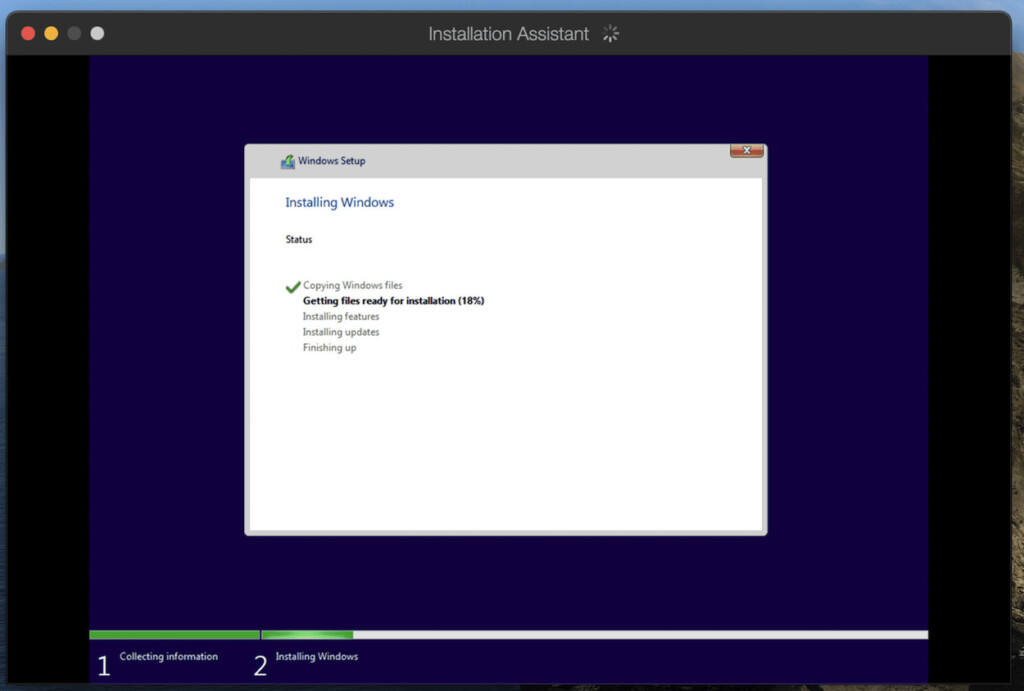Click the Status label
This screenshot has width=1024, height=691.
(x=299, y=240)
